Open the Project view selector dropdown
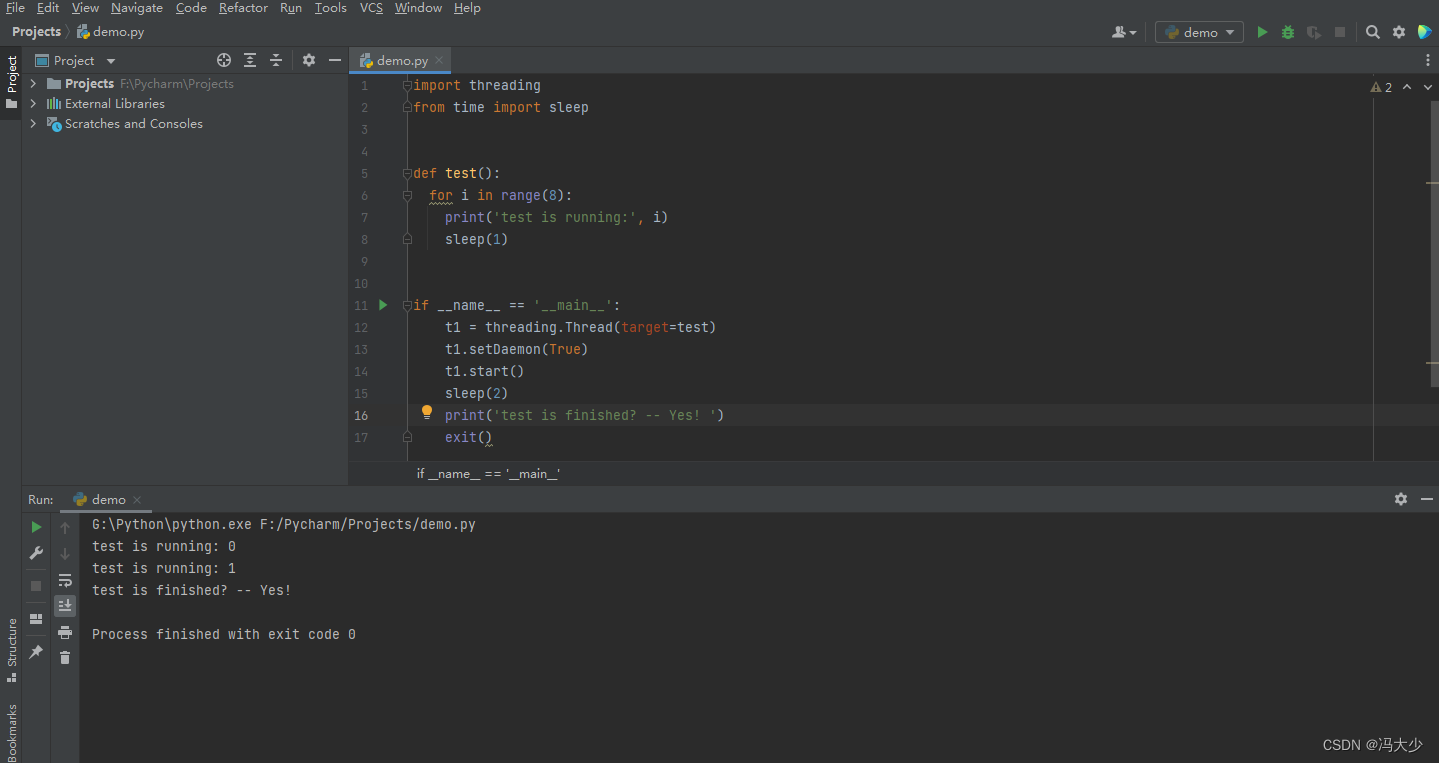The width and height of the screenshot is (1439, 763). 76,60
